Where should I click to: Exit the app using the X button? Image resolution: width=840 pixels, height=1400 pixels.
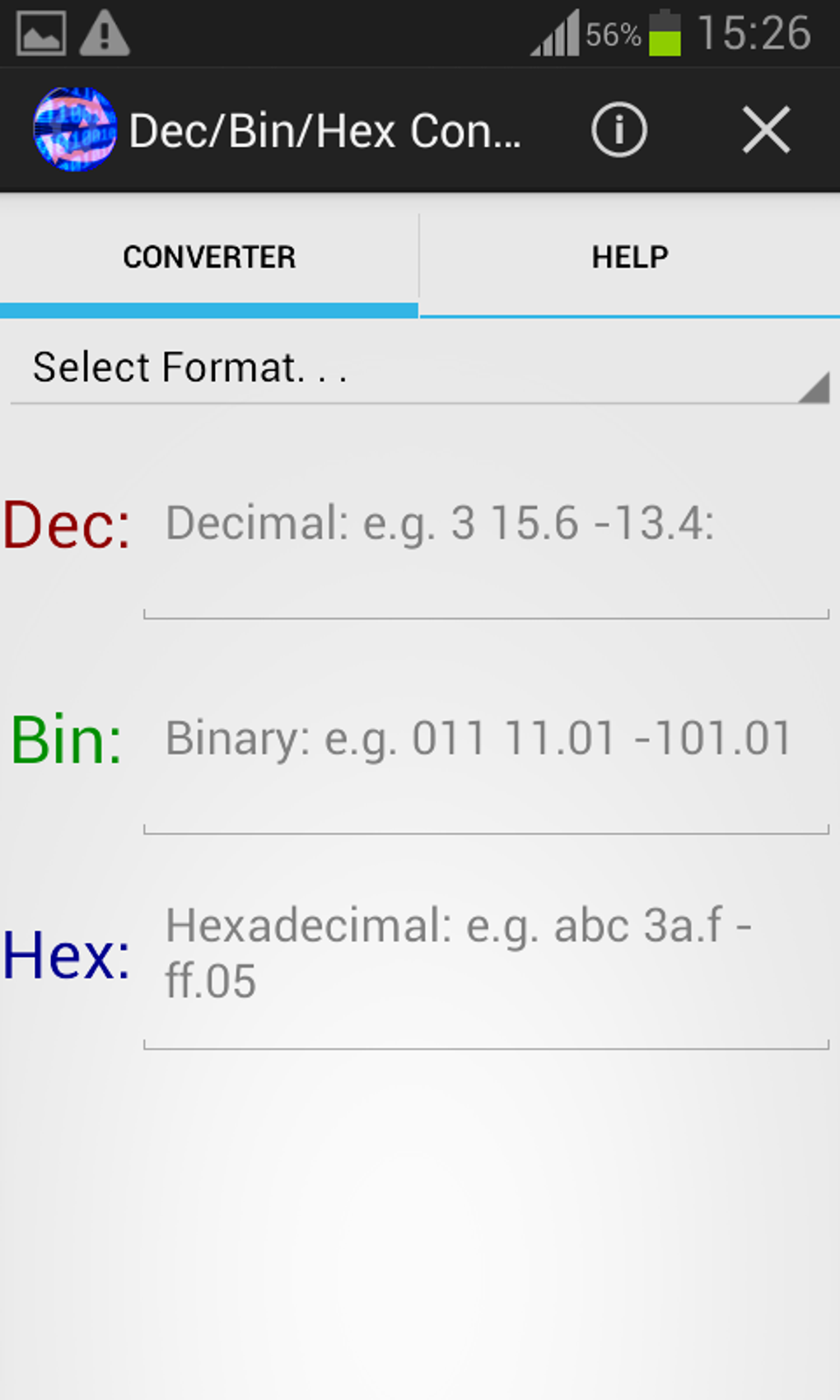pyautogui.click(x=766, y=129)
